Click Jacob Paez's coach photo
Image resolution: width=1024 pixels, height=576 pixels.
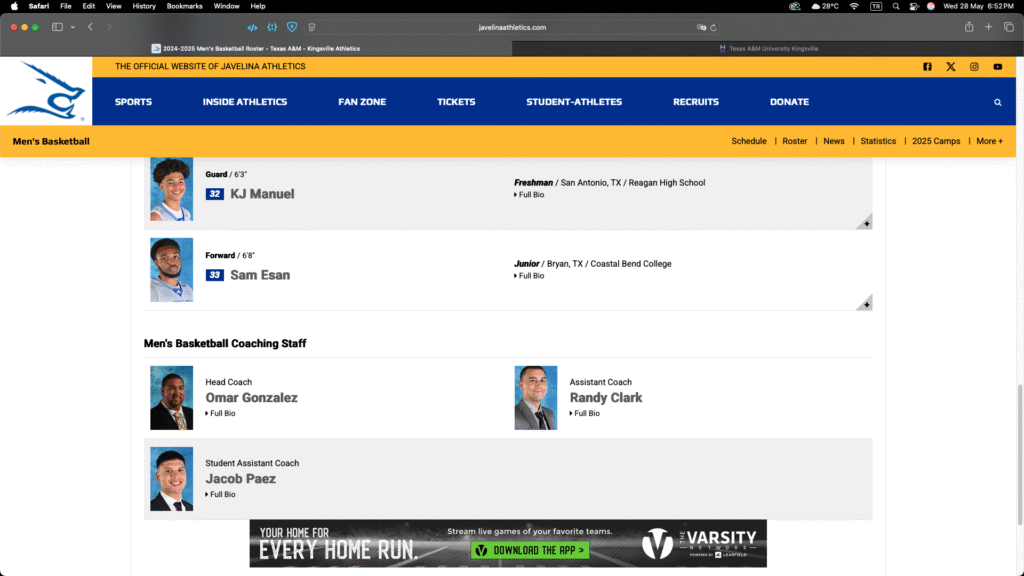[x=171, y=479]
